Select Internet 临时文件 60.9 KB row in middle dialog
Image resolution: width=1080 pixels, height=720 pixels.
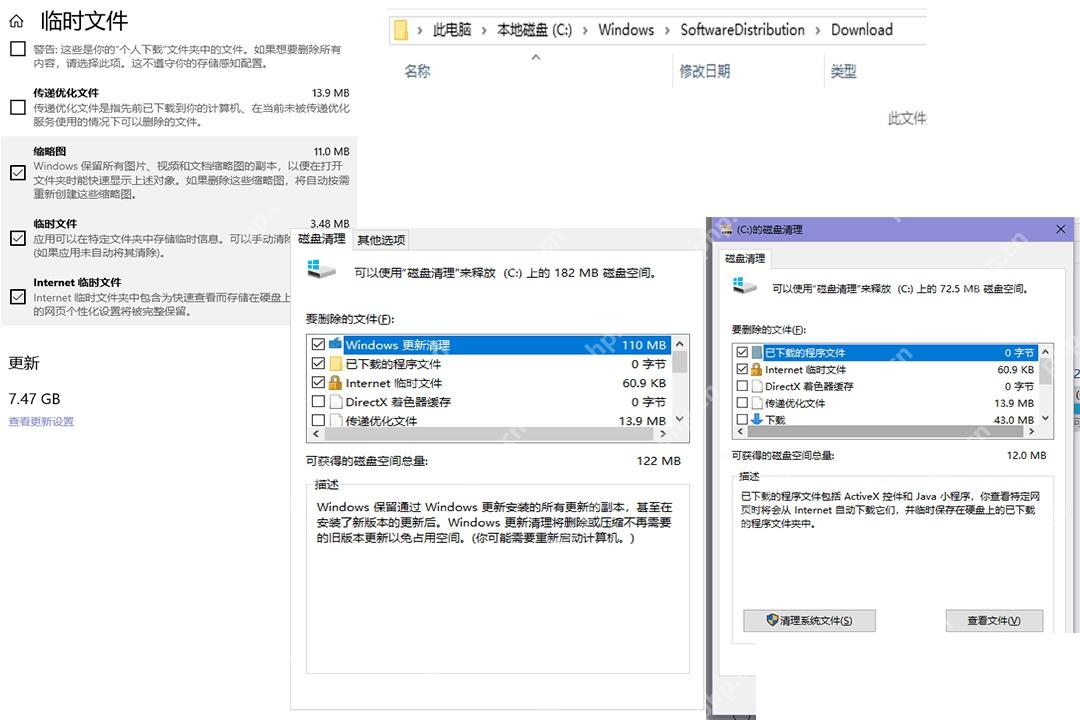pyautogui.click(x=490, y=382)
